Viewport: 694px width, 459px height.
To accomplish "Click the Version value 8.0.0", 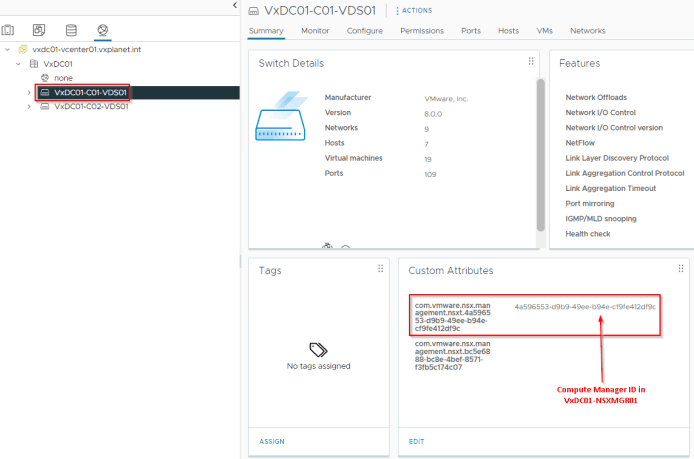I will tap(433, 114).
